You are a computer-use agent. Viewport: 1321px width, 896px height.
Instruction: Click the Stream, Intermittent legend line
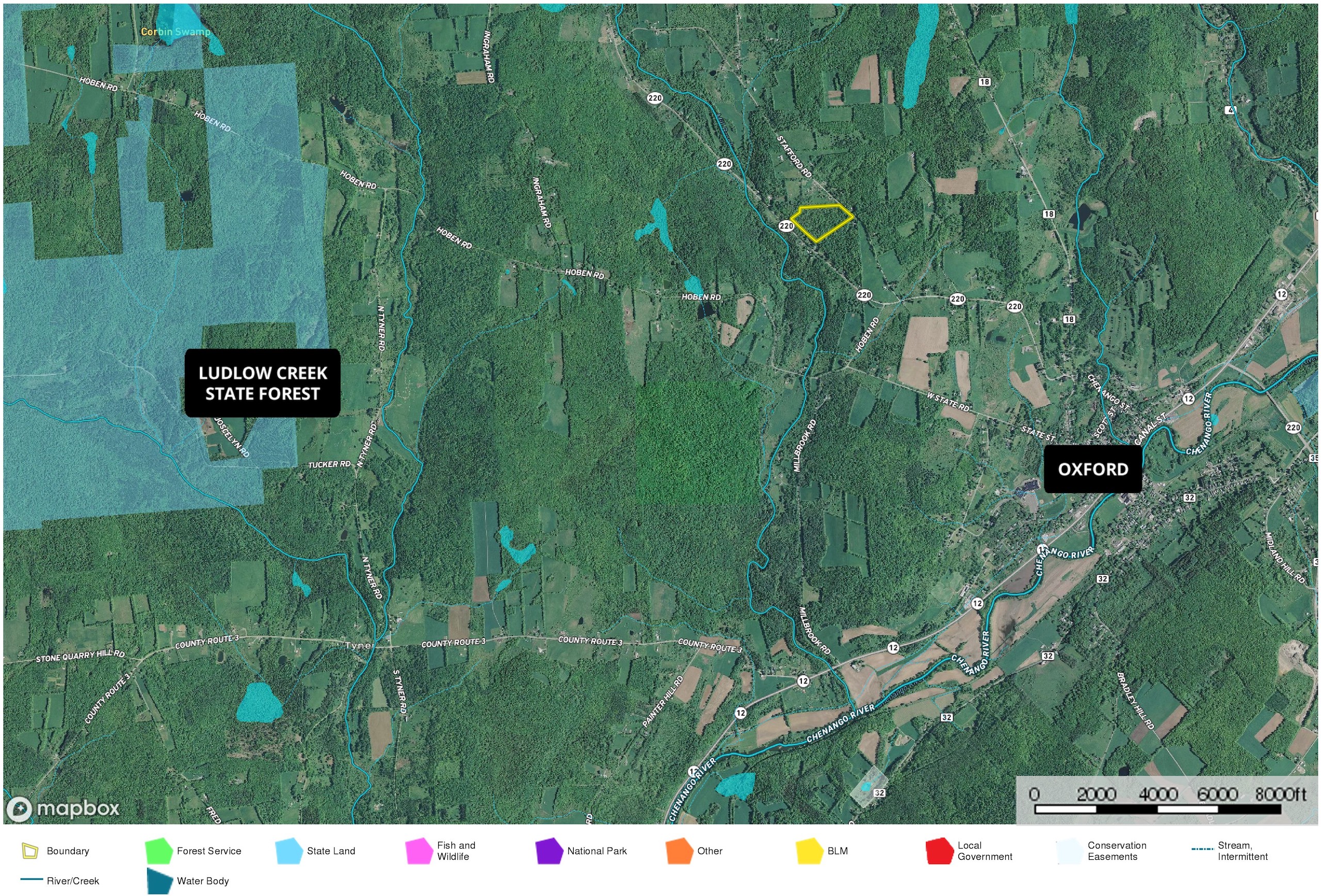1202,850
